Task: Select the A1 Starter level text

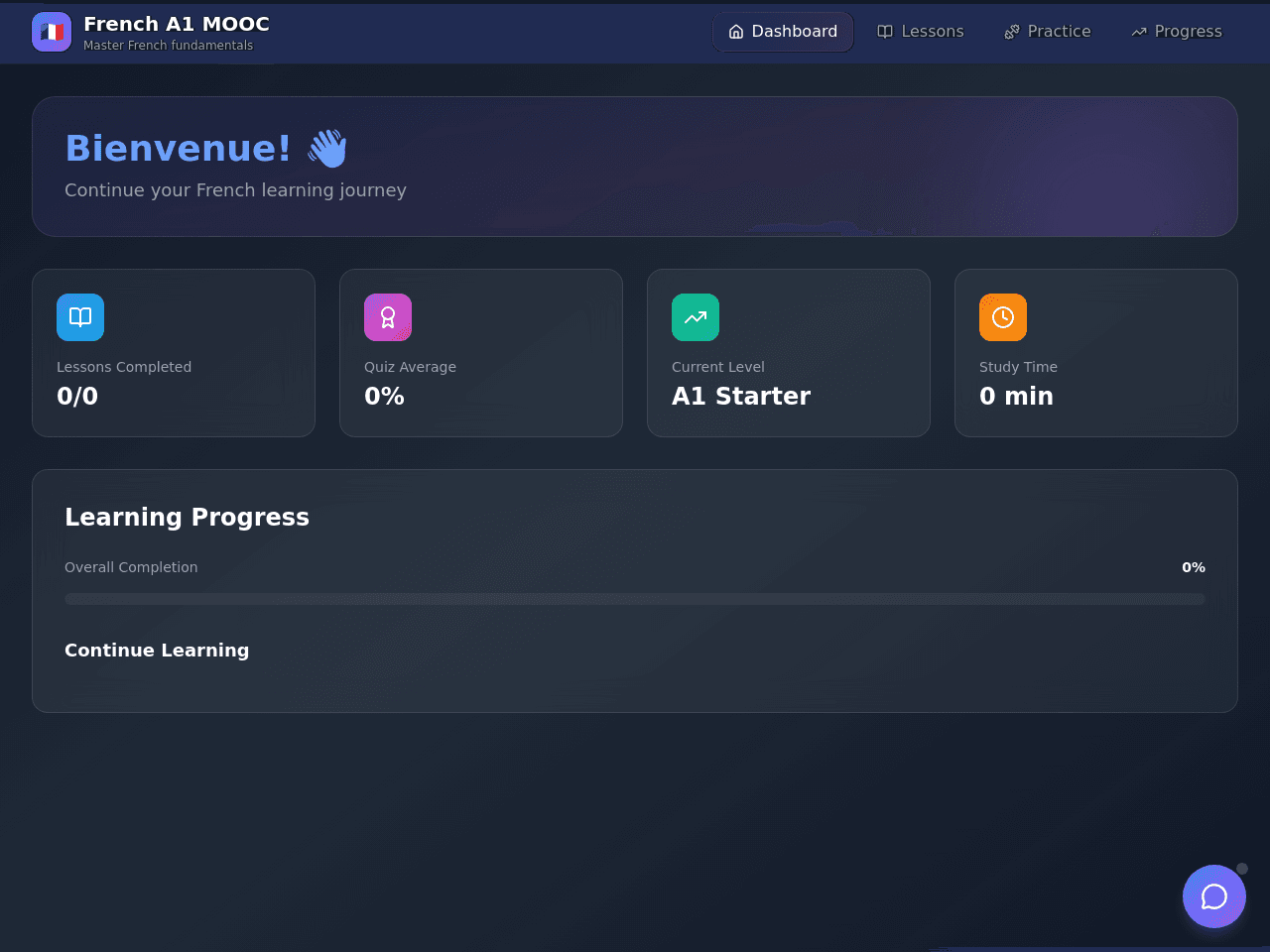Action: (741, 396)
